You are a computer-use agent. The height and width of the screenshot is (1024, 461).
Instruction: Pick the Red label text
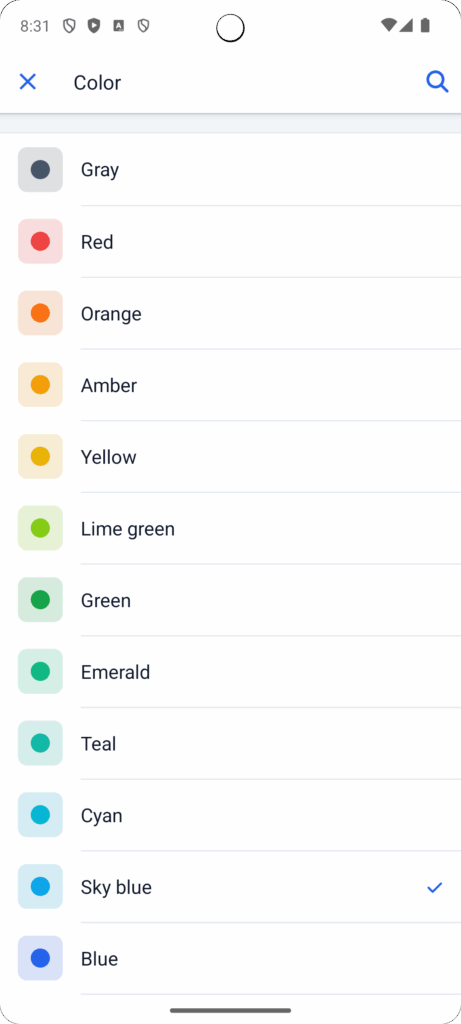click(x=97, y=242)
